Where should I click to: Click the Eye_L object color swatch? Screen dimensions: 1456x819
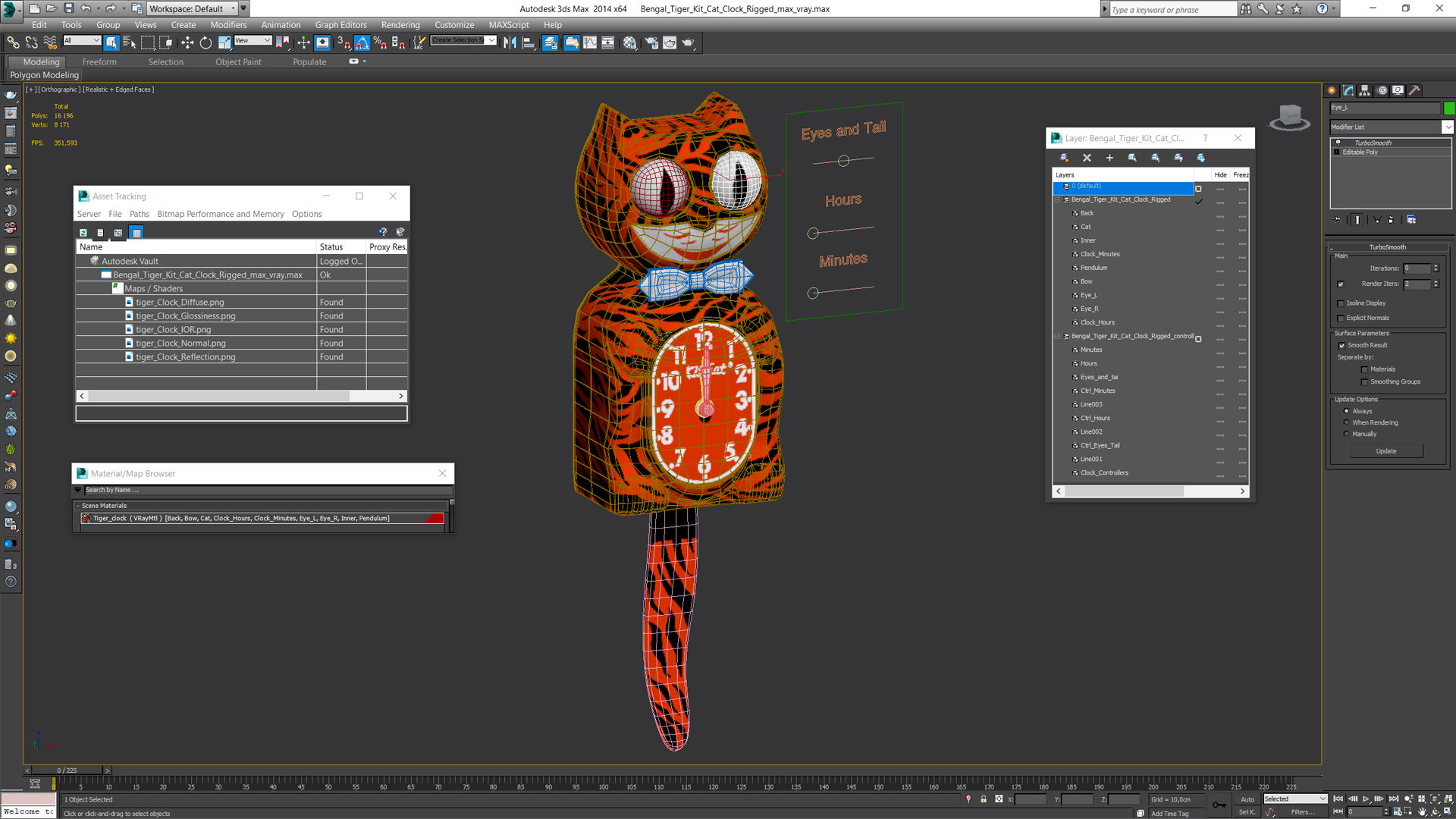point(1449,108)
